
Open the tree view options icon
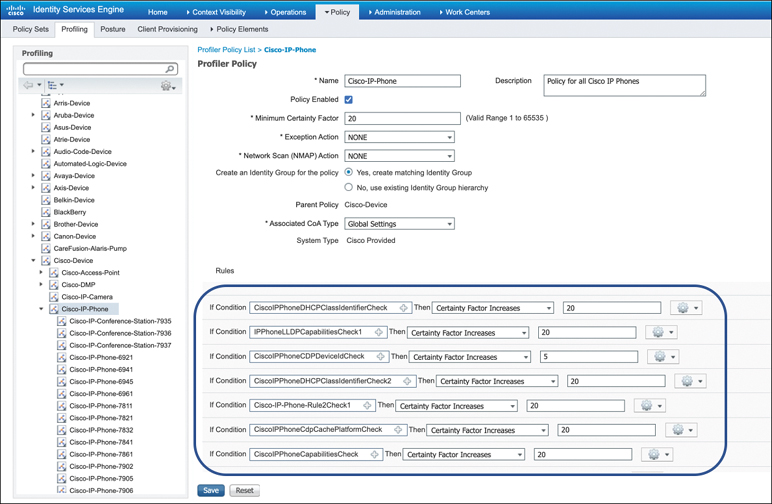coord(53,86)
